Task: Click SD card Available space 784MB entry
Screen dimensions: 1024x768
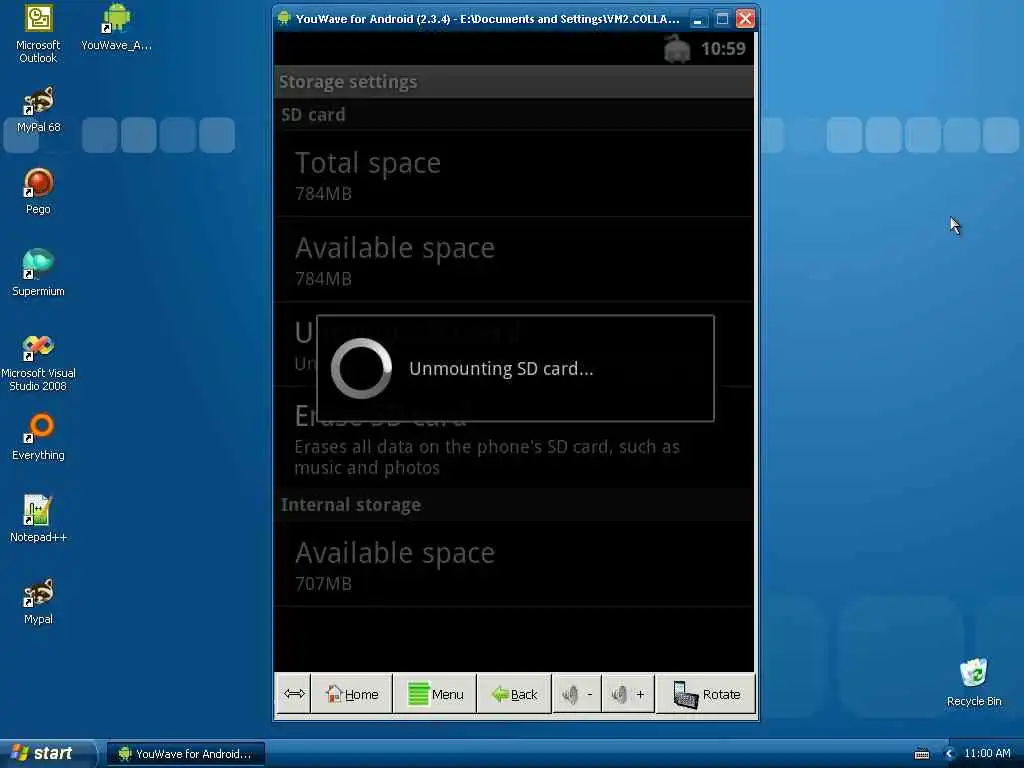Action: click(514, 260)
